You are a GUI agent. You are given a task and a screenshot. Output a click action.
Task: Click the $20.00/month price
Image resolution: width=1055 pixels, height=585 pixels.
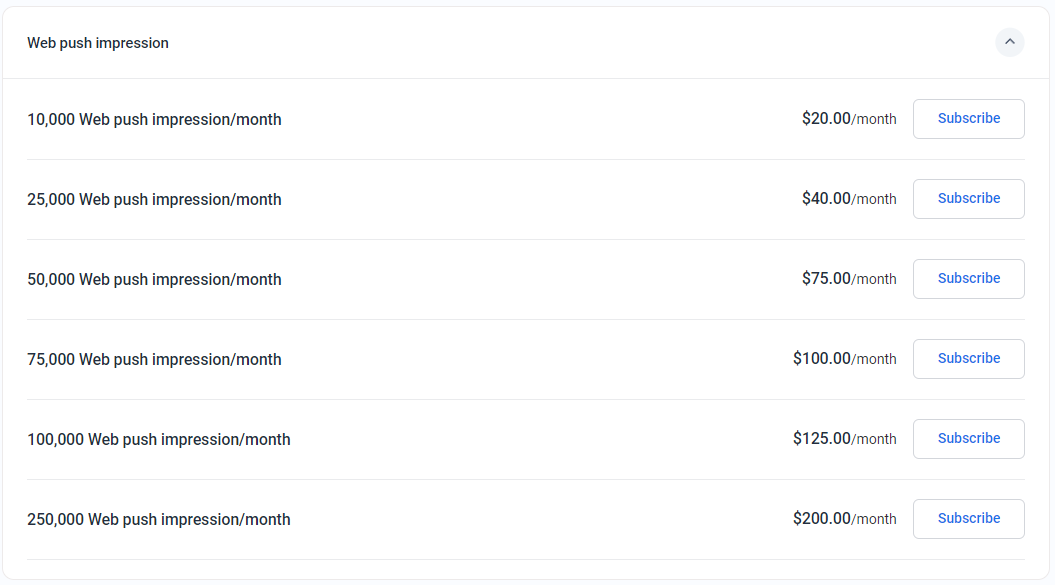point(848,119)
